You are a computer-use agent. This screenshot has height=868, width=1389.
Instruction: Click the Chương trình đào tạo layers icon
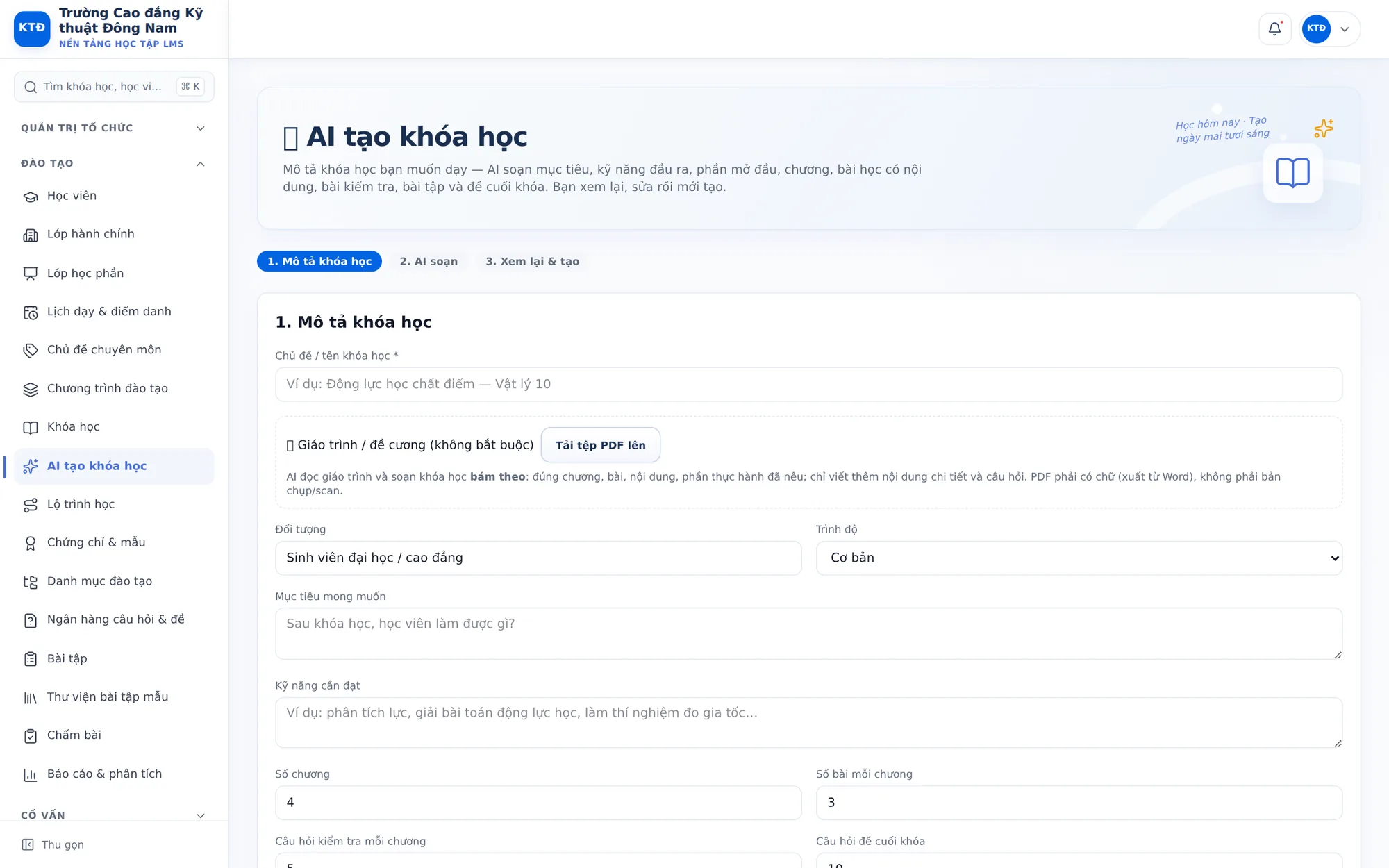[31, 389]
